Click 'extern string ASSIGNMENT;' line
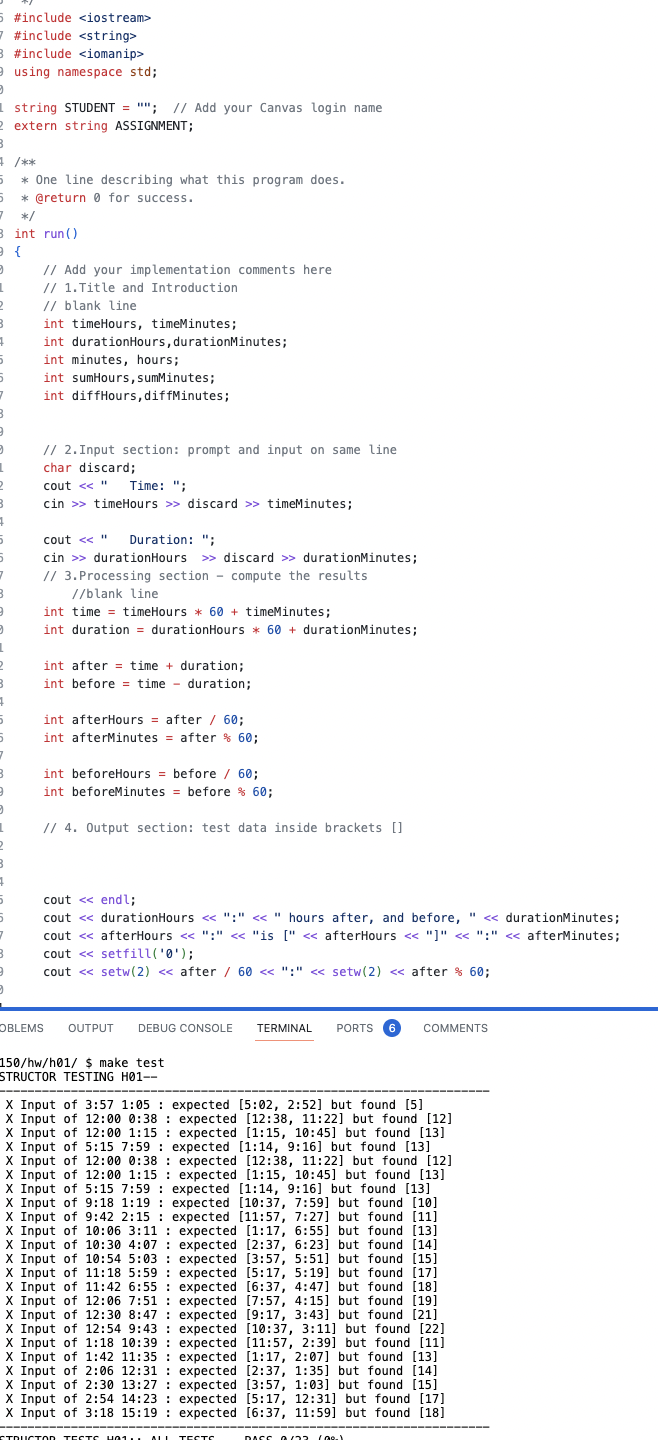Image resolution: width=658 pixels, height=1440 pixels. [104, 126]
